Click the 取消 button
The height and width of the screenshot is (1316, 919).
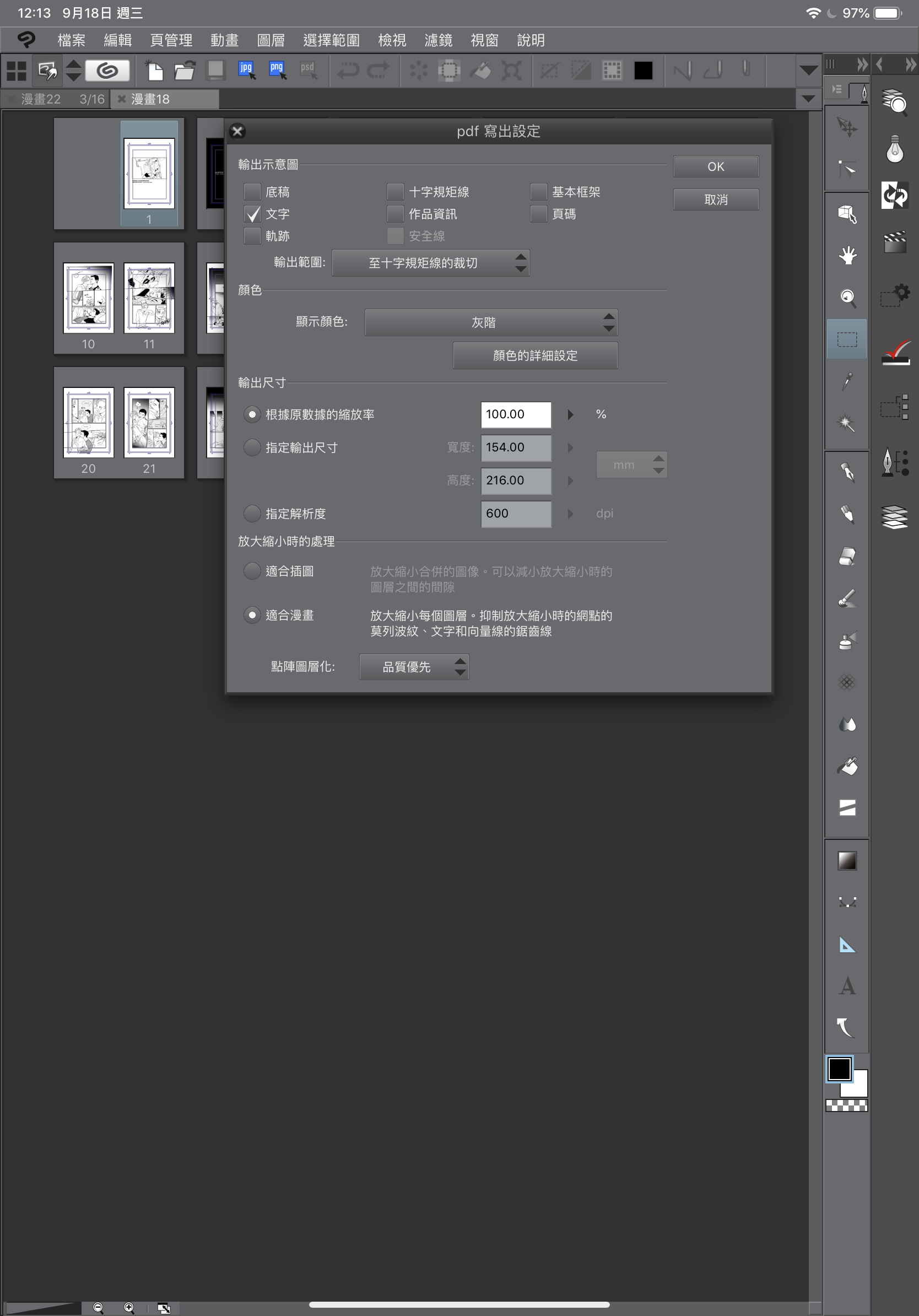716,199
